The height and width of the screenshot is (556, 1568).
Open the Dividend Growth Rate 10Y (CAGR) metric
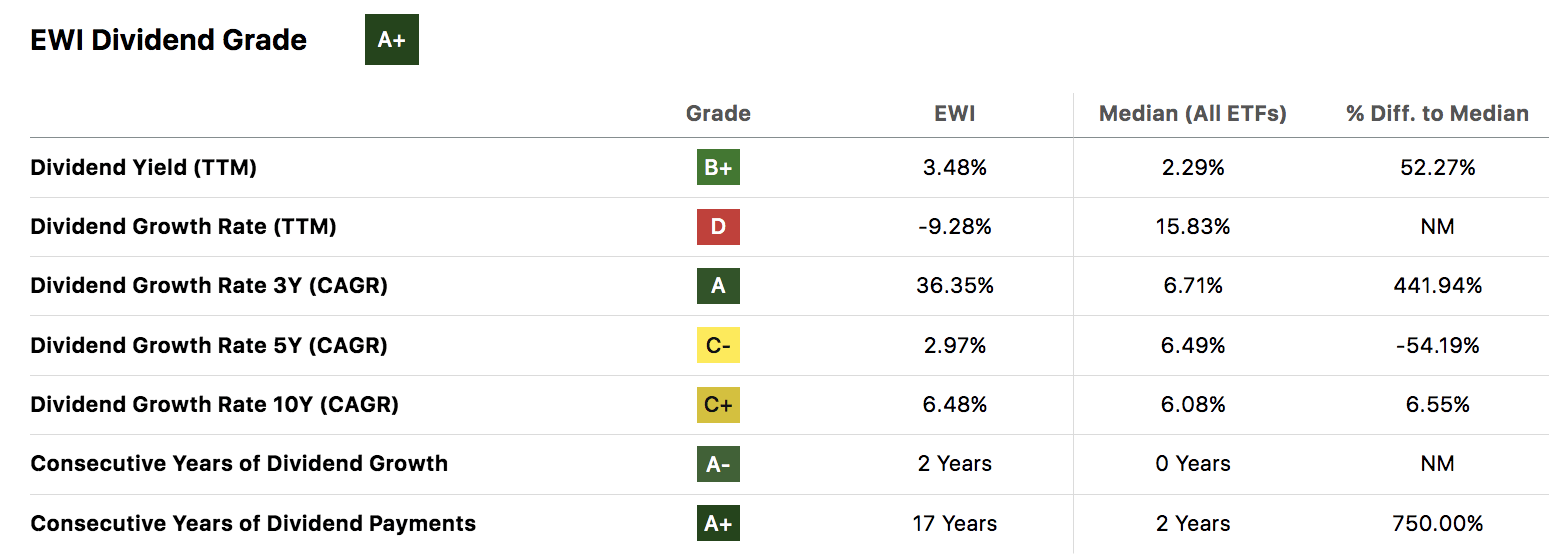point(215,405)
